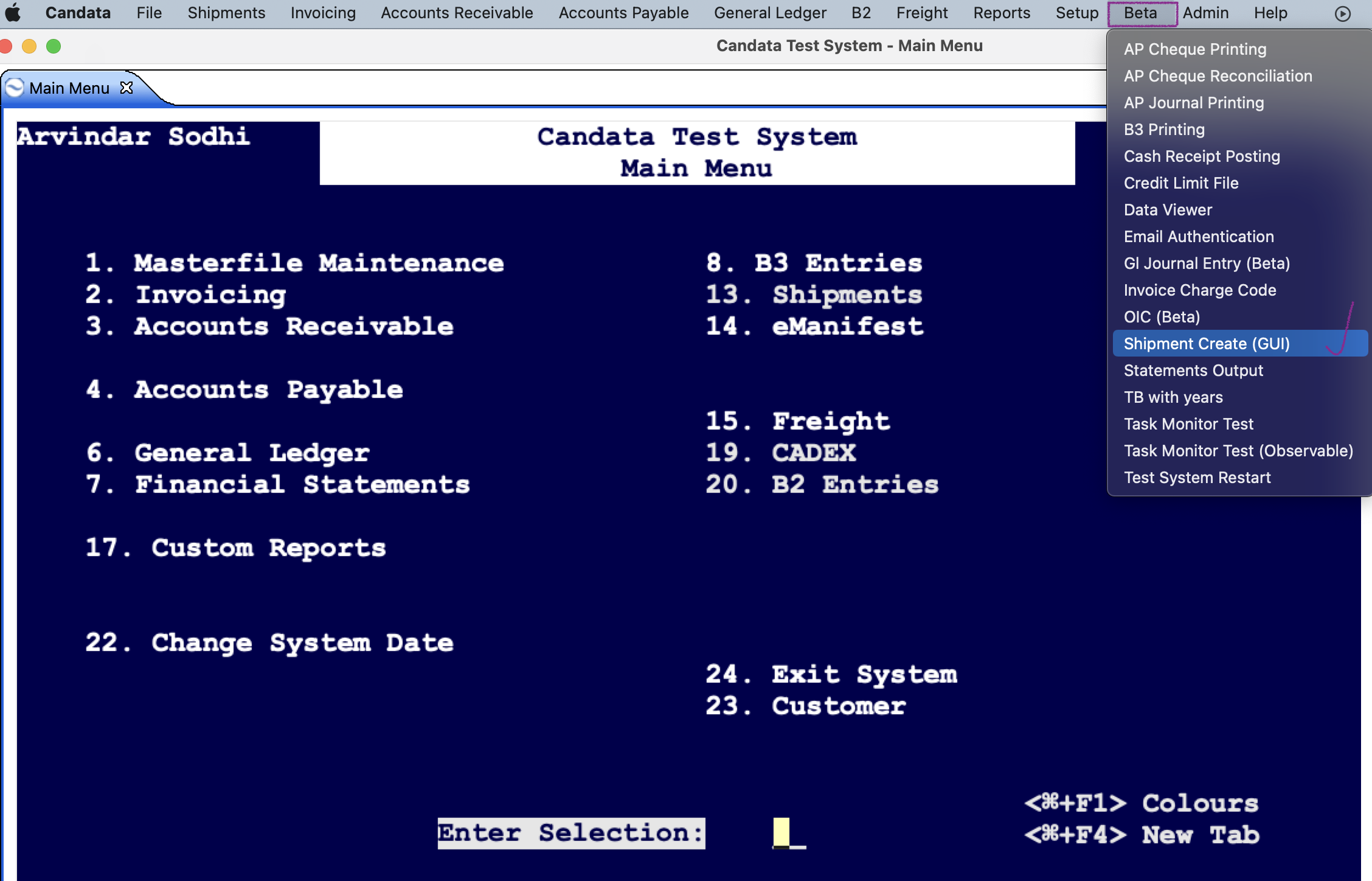This screenshot has width=1372, height=881.
Task: Click option 1. Masterfile Maintenance
Action: tap(294, 263)
